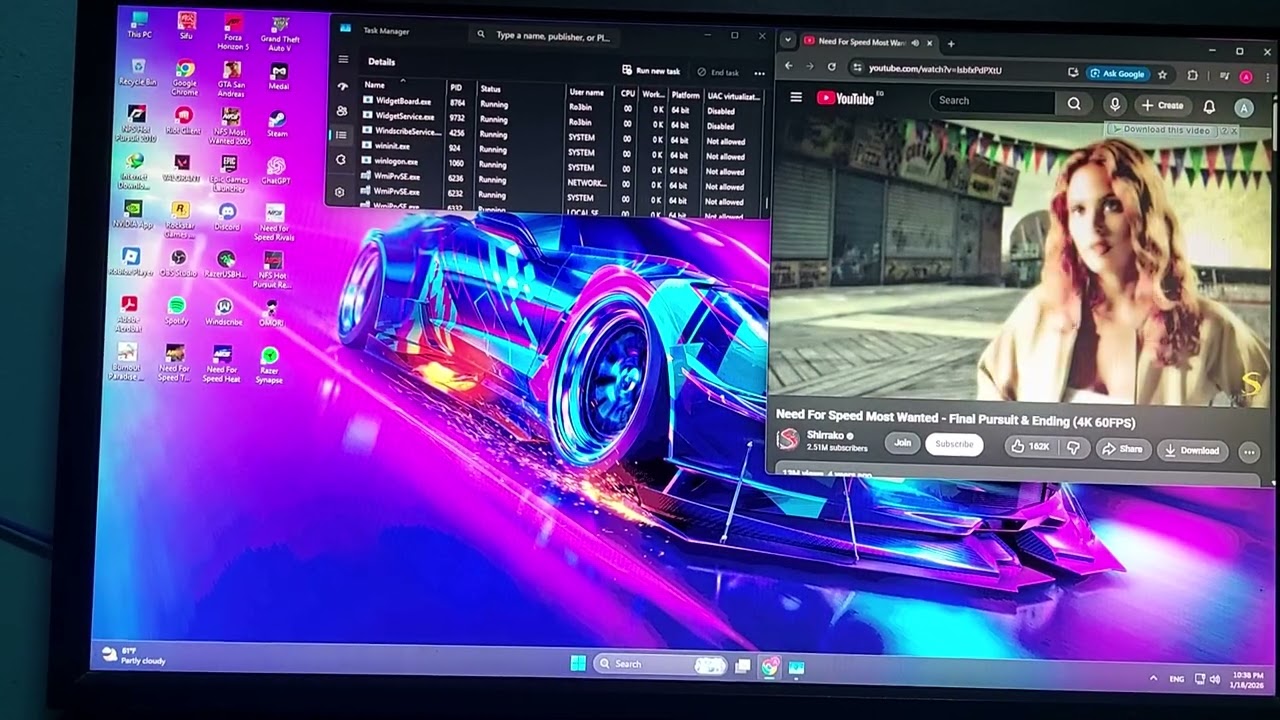Open Epic Games Launcher shortcut
Viewport: 1280px width, 720px height.
[x=229, y=174]
